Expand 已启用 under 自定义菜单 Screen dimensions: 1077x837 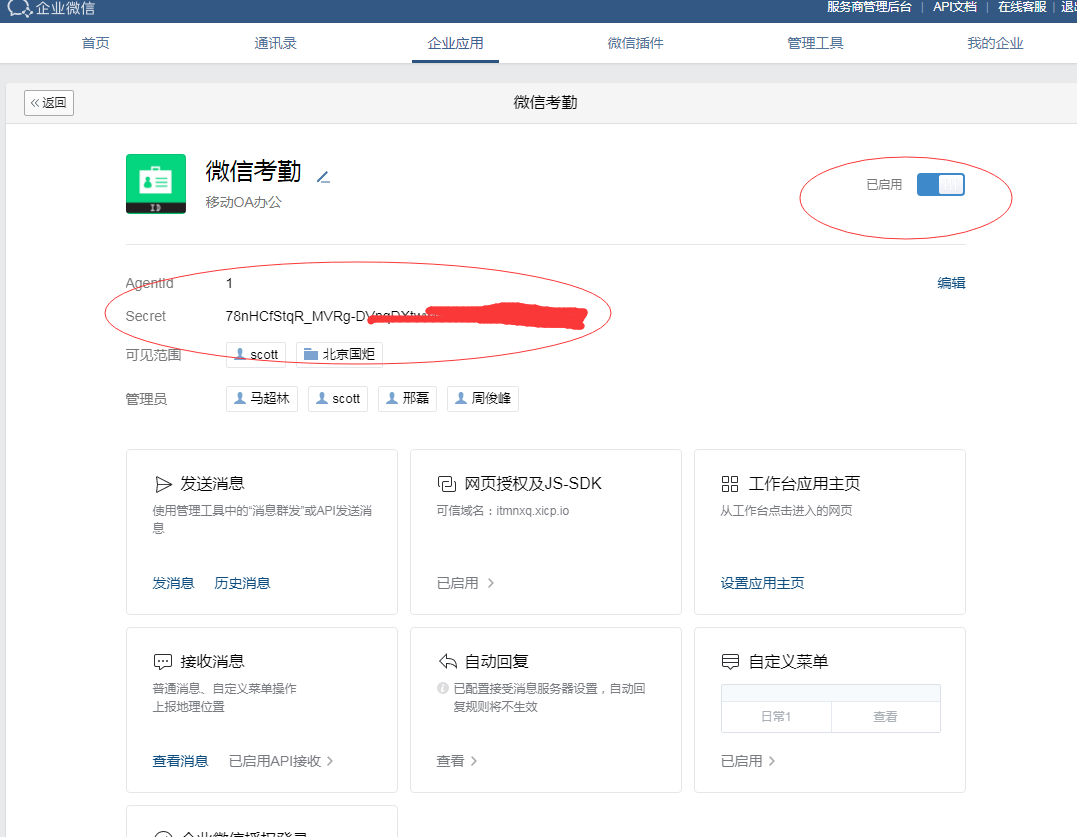[748, 761]
